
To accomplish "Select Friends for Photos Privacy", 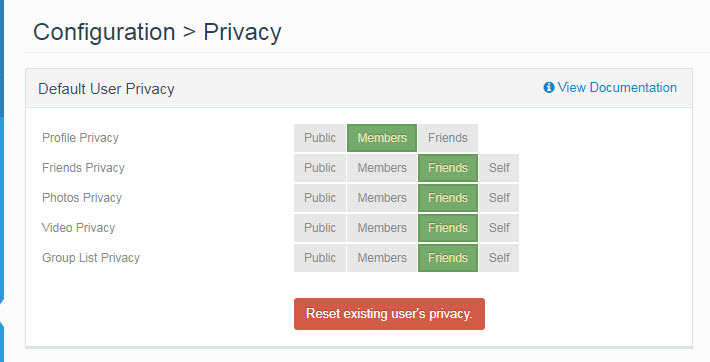I will (448, 198).
